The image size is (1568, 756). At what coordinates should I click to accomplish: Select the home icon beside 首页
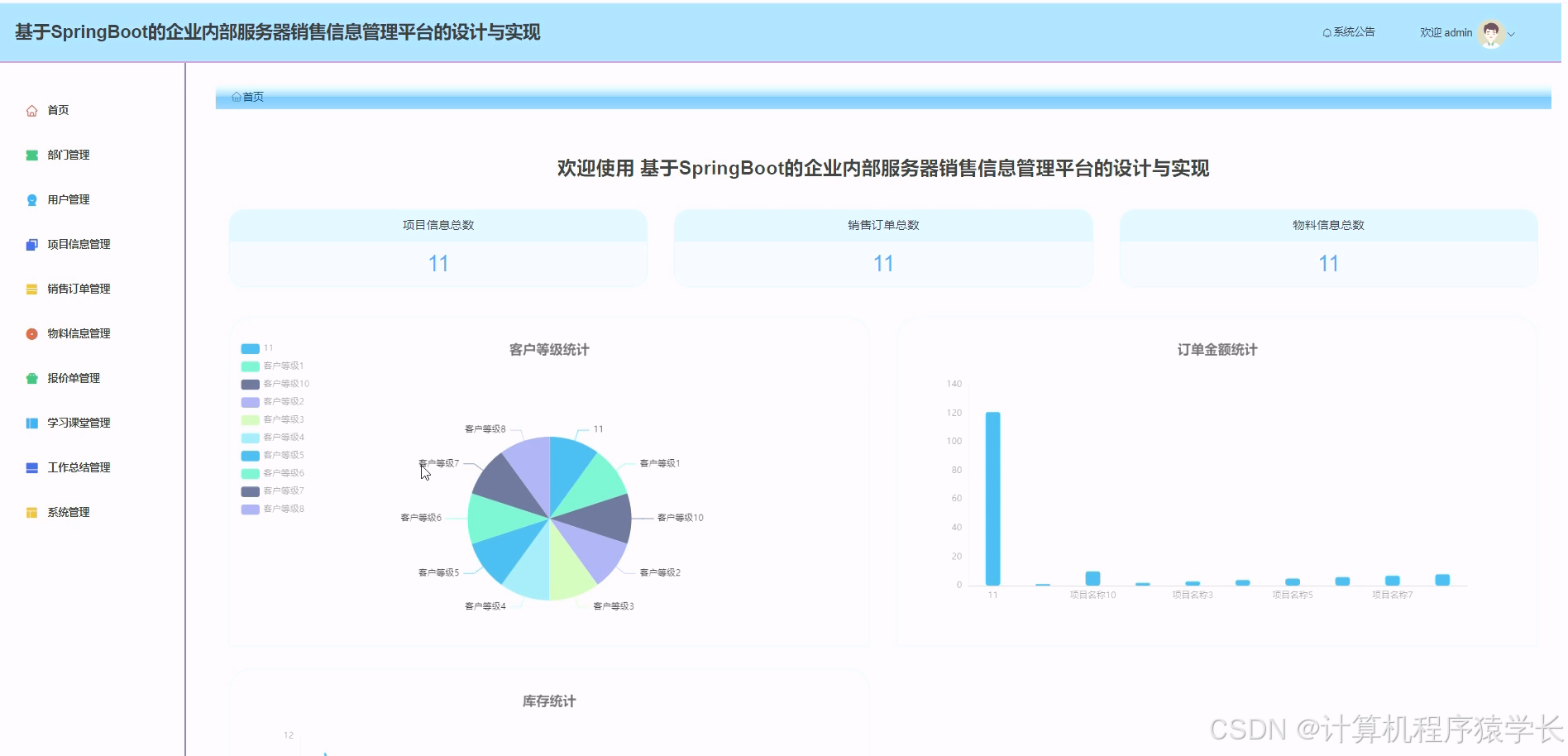(x=31, y=109)
